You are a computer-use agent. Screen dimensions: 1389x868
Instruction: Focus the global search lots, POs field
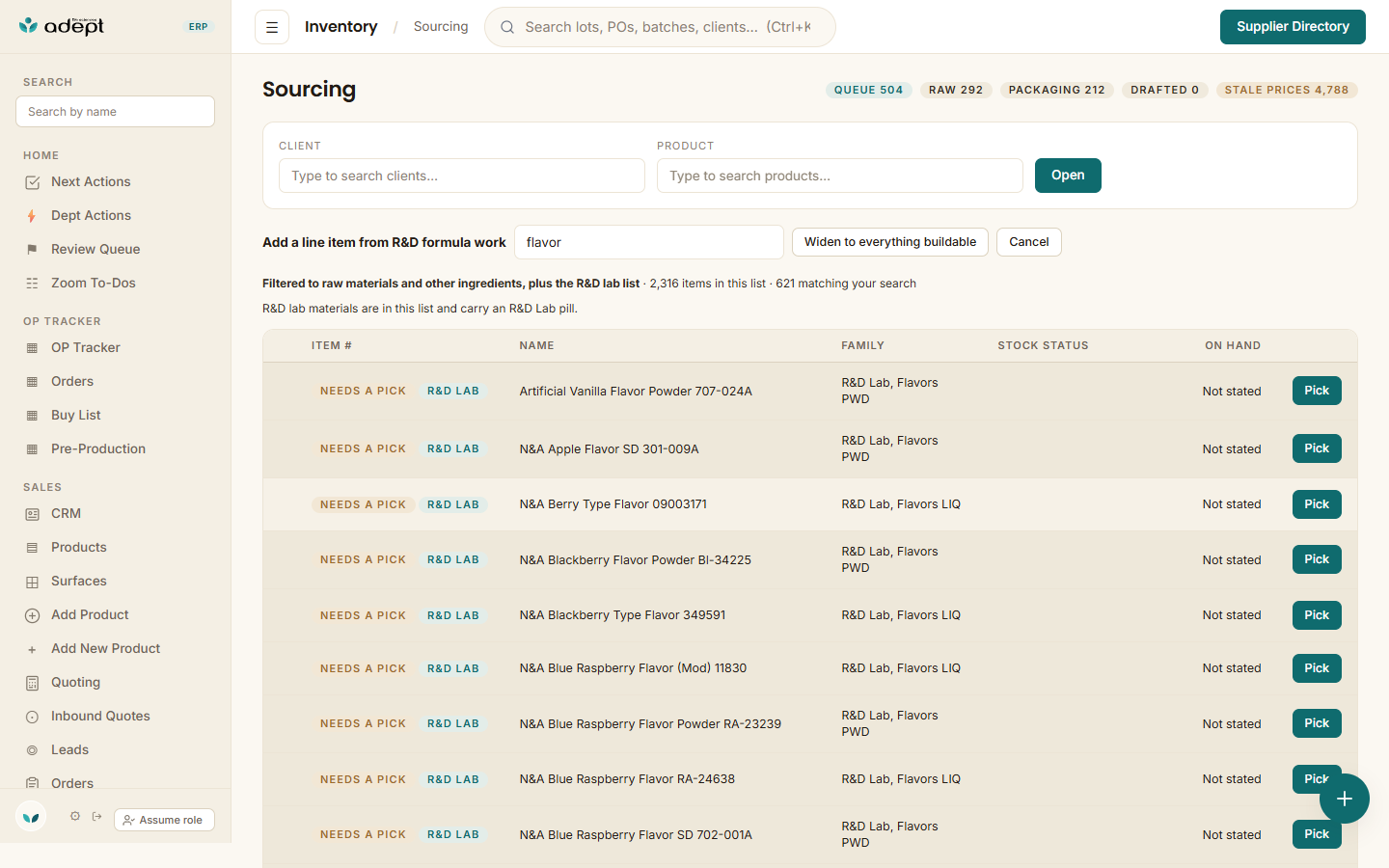click(660, 27)
